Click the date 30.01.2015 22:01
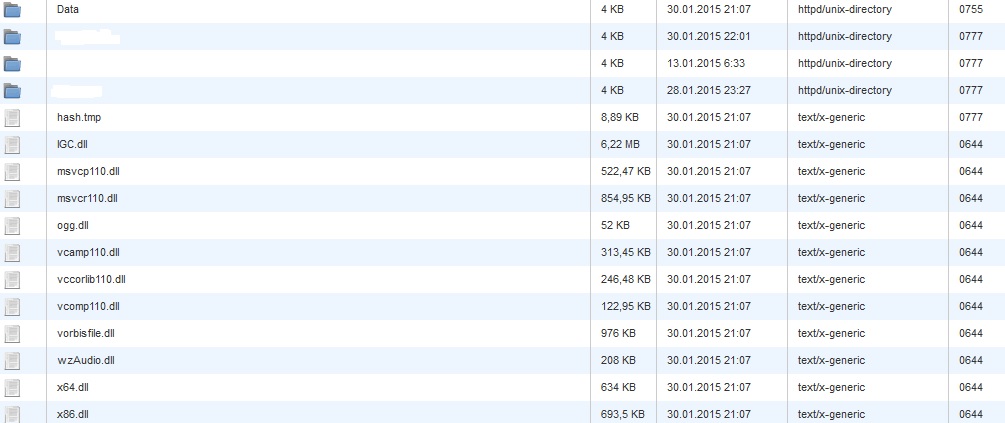 (x=708, y=37)
